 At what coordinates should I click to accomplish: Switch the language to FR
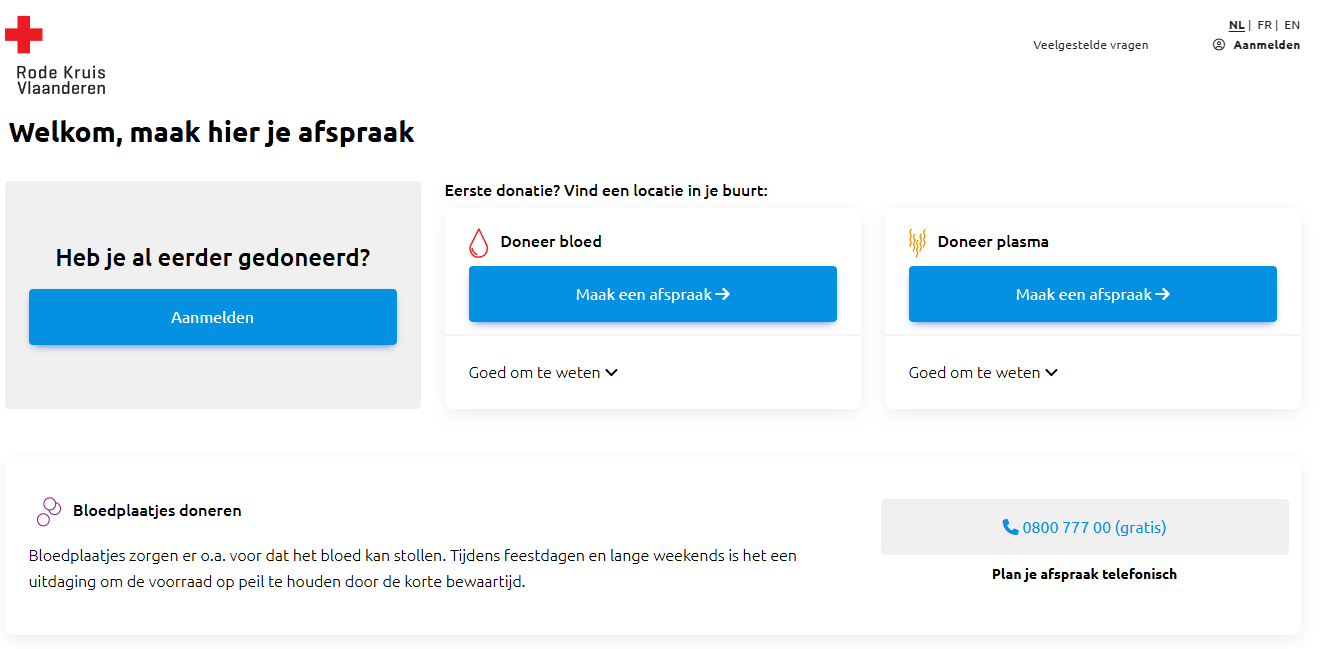[x=1265, y=25]
